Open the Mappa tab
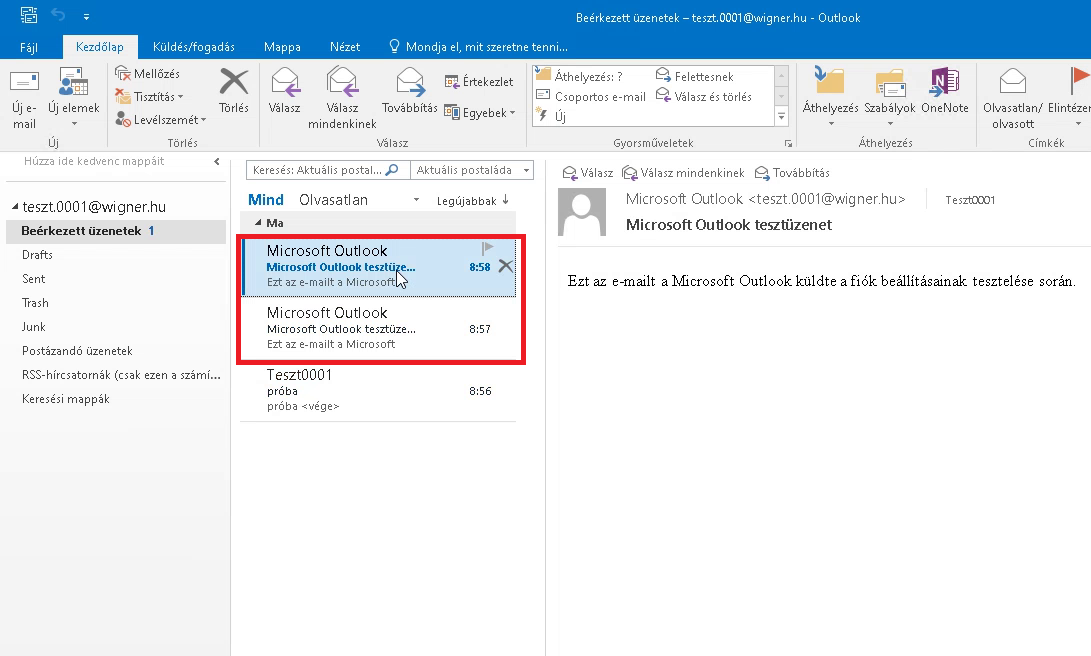The image size is (1091, 656). coord(282,47)
